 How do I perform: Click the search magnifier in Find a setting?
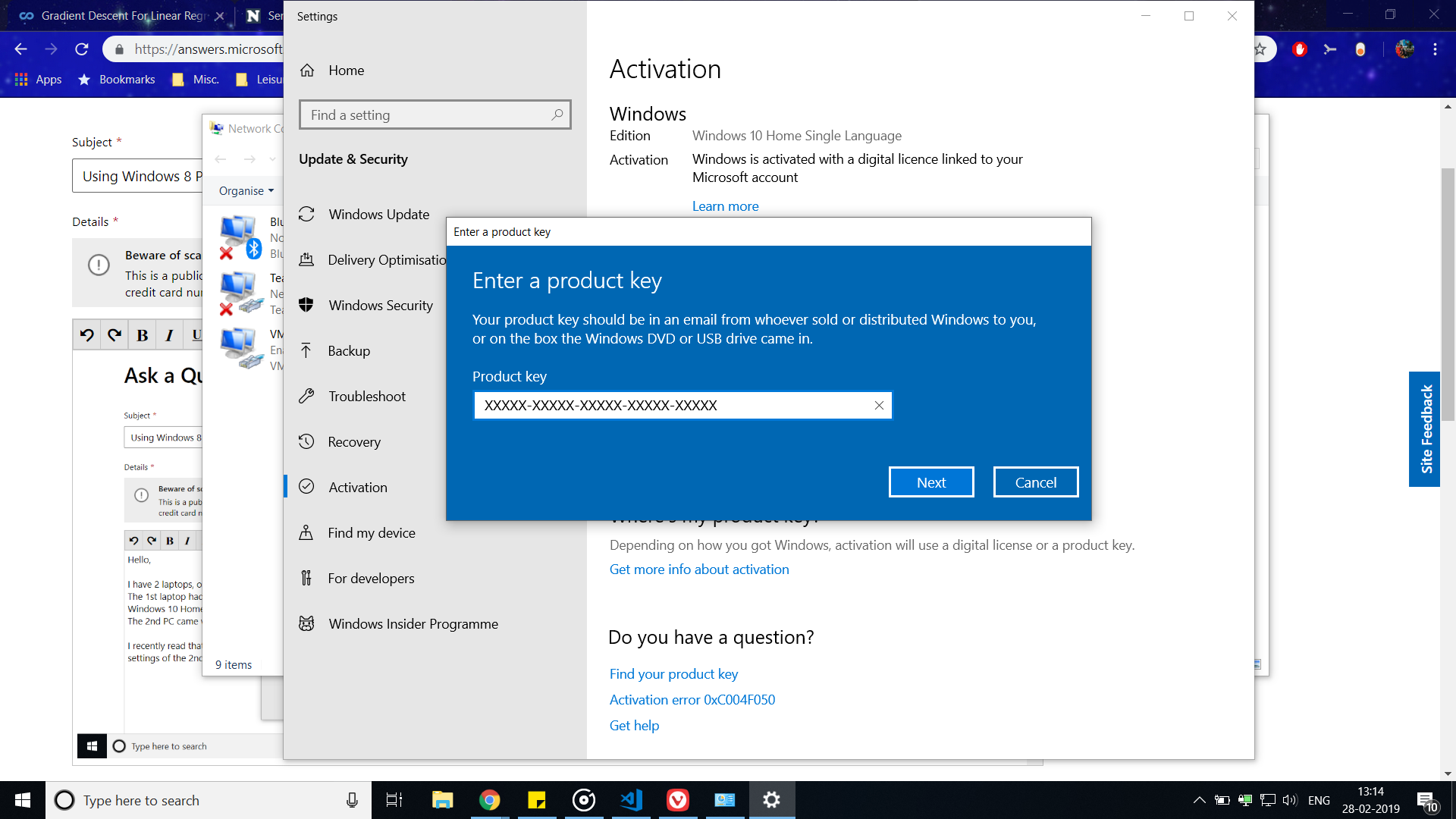tap(557, 115)
